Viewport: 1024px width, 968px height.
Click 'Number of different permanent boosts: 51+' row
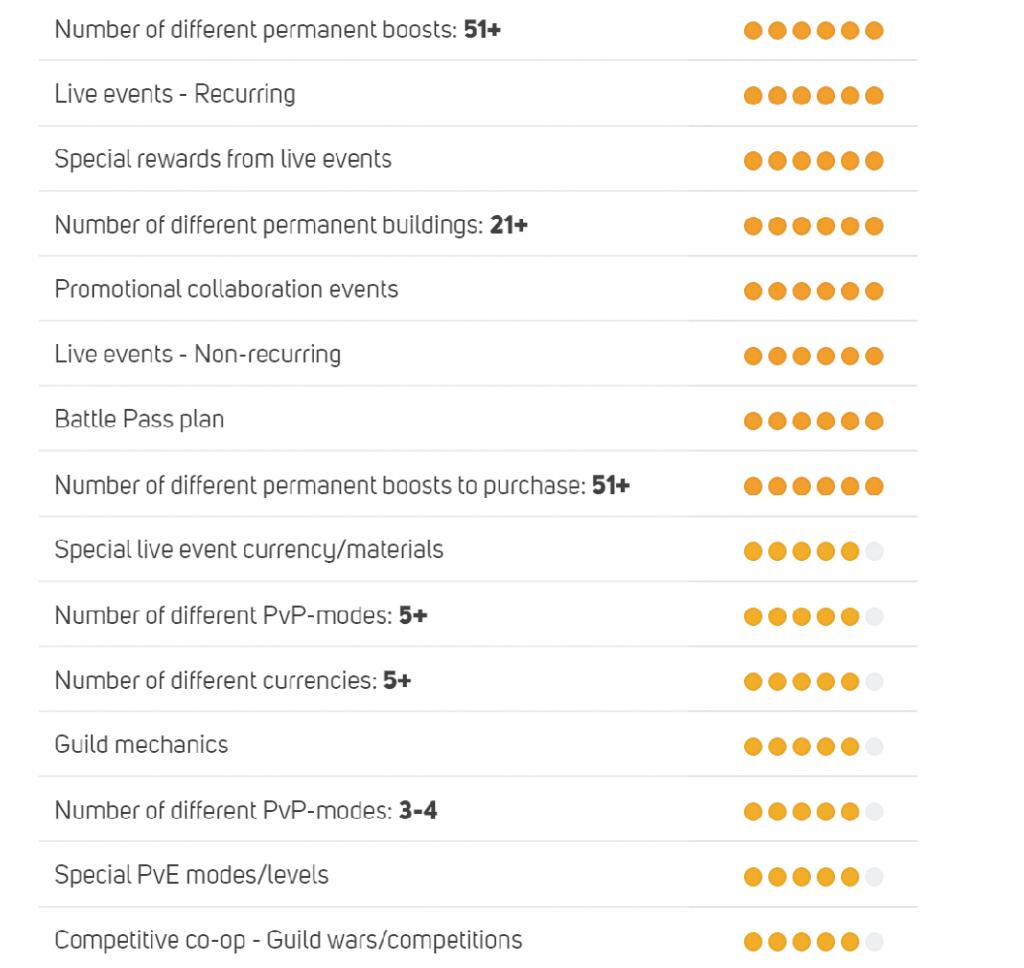[x=277, y=29]
